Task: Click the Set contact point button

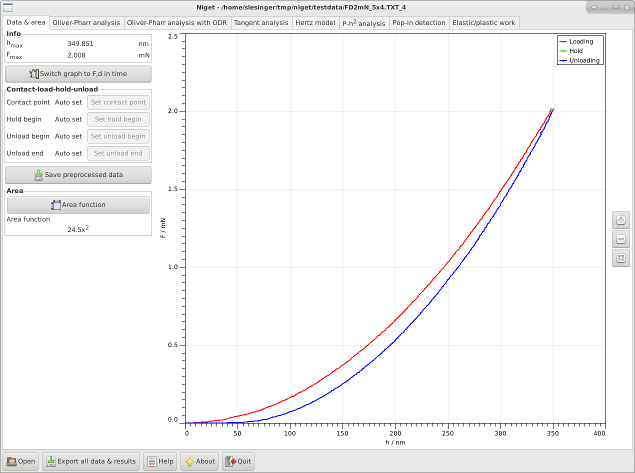Action: pos(118,102)
